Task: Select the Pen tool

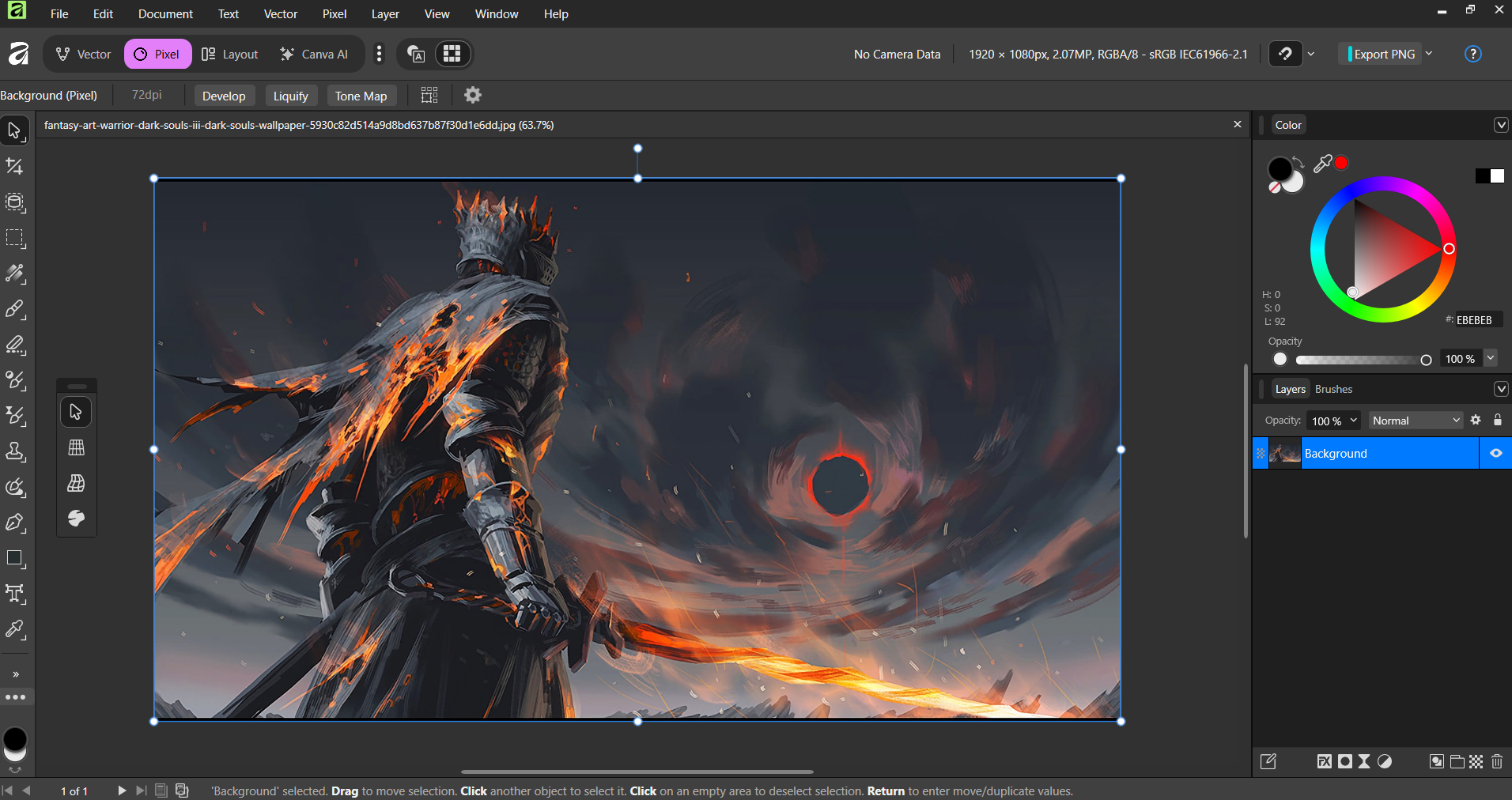Action: pyautogui.click(x=15, y=523)
